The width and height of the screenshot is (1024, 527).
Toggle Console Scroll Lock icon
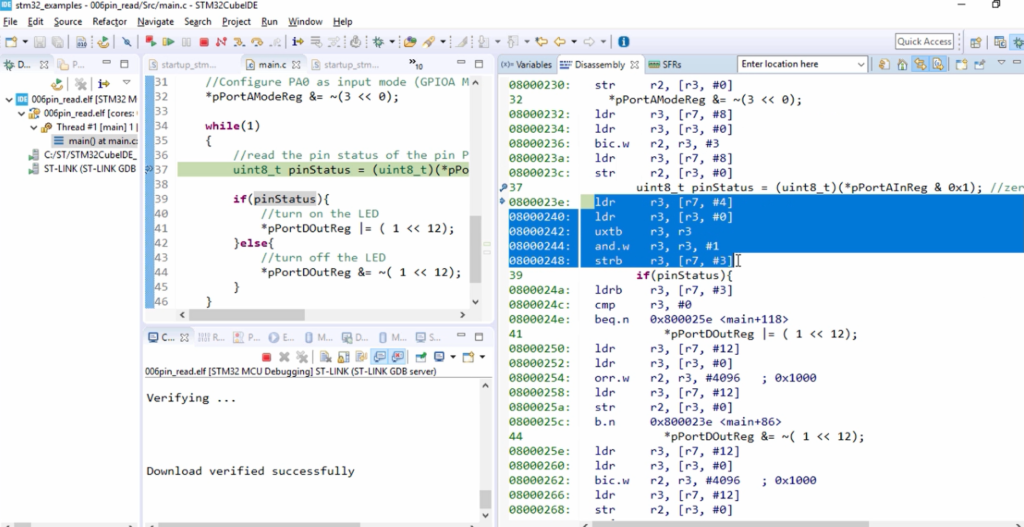(344, 357)
